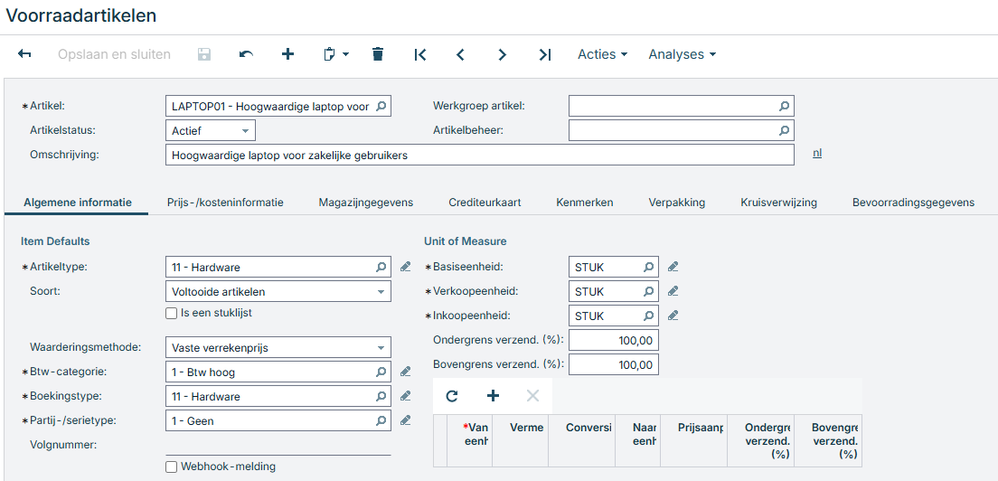Open the Prijs-/kosteninformatie tab

225,202
